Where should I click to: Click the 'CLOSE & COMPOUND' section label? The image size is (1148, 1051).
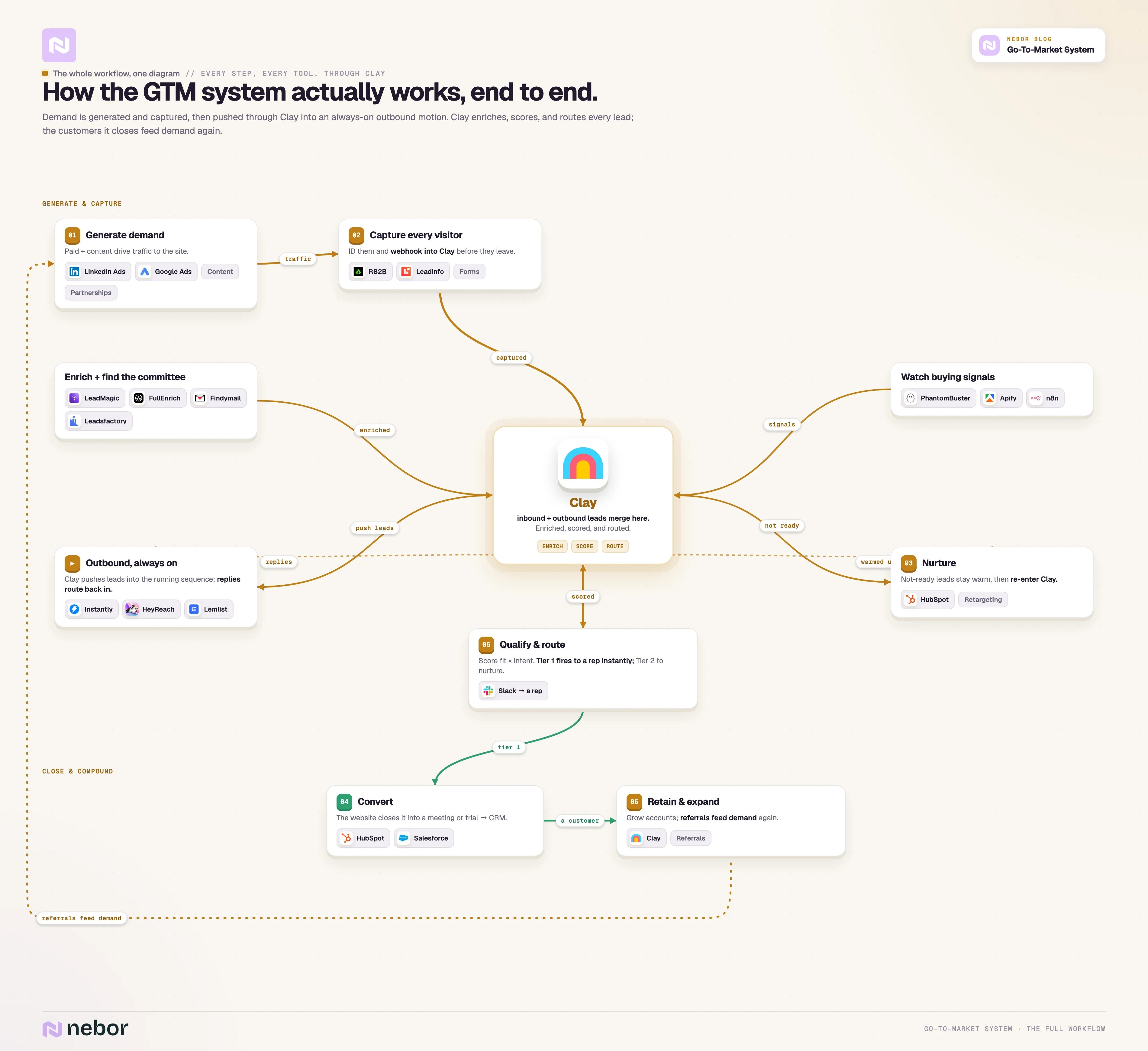point(77,771)
